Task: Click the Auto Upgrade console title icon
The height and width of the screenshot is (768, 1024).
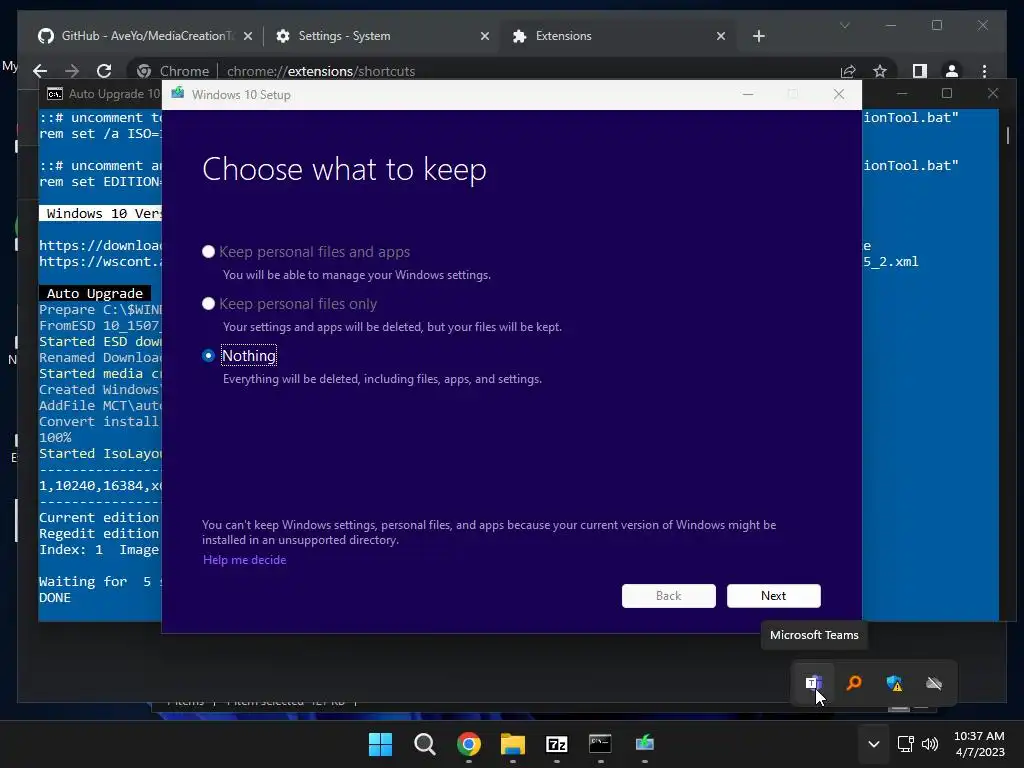Action: coord(55,94)
